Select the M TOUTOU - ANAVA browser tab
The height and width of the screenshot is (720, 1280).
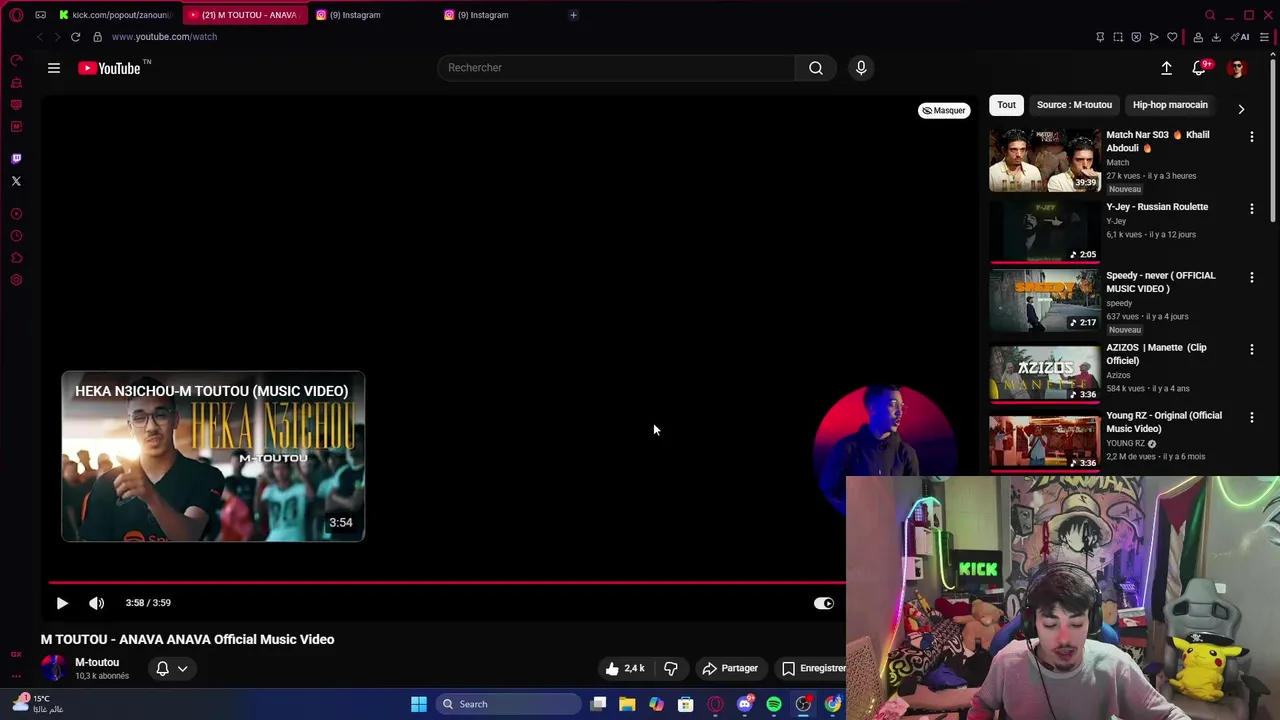pos(245,15)
